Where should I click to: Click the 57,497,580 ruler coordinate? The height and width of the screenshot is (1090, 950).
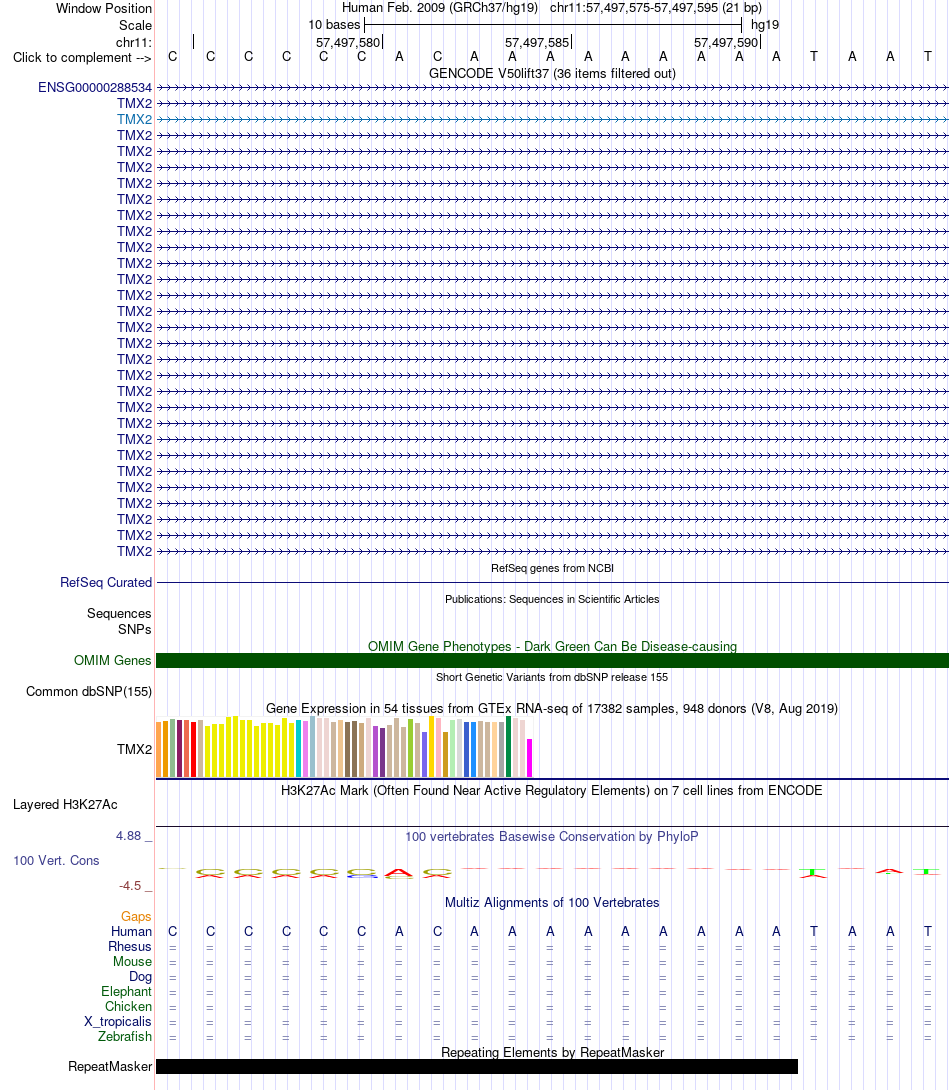pyautogui.click(x=348, y=42)
